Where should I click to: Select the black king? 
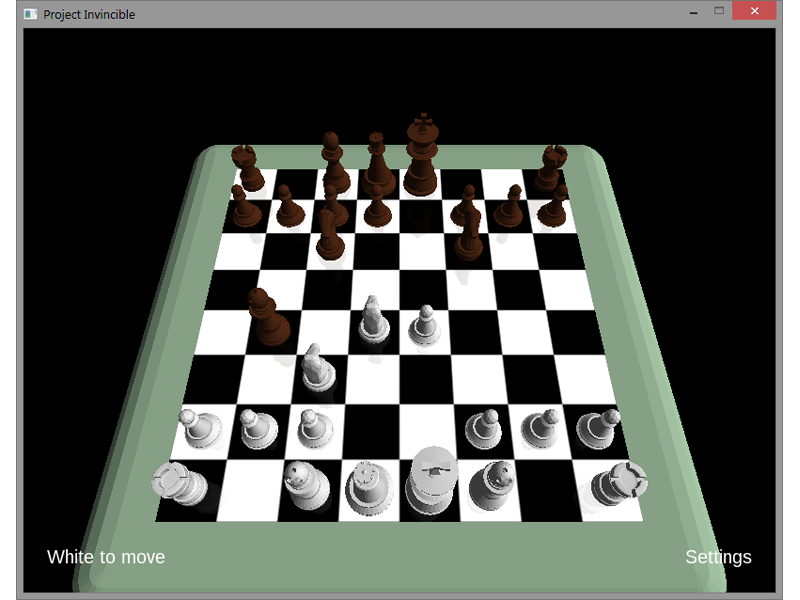[422, 156]
